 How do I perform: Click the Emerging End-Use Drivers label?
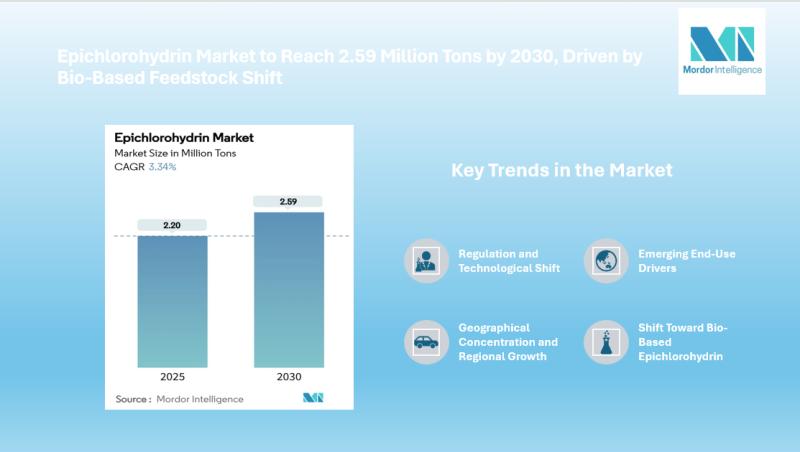click(687, 261)
